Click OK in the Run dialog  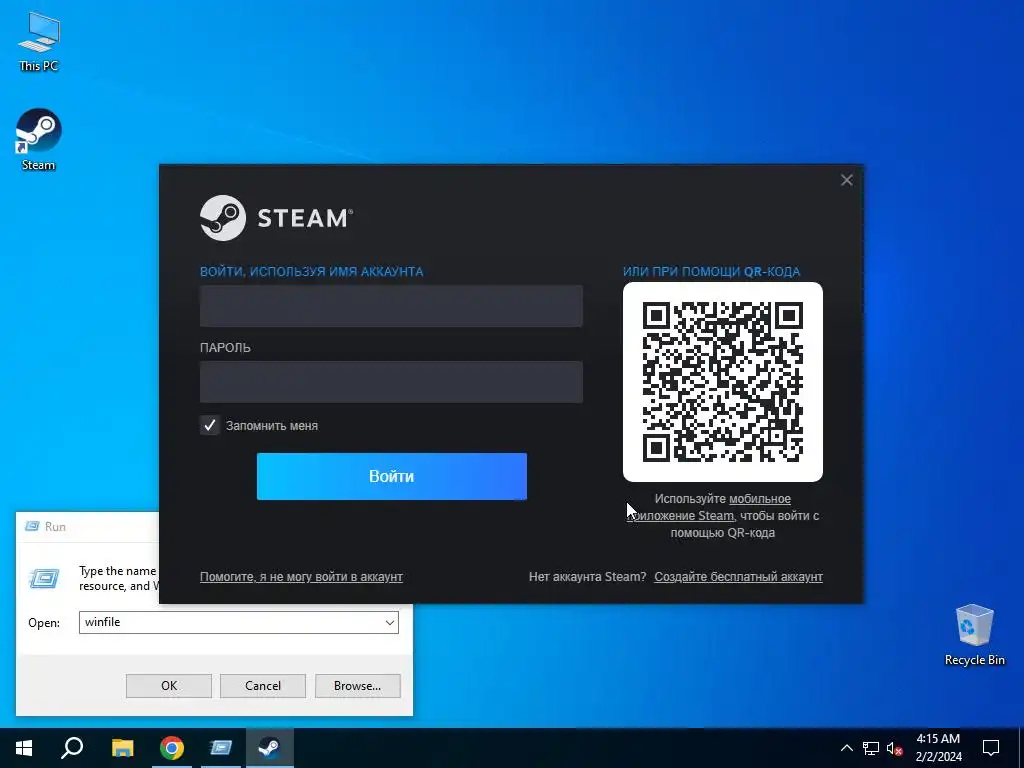(168, 686)
